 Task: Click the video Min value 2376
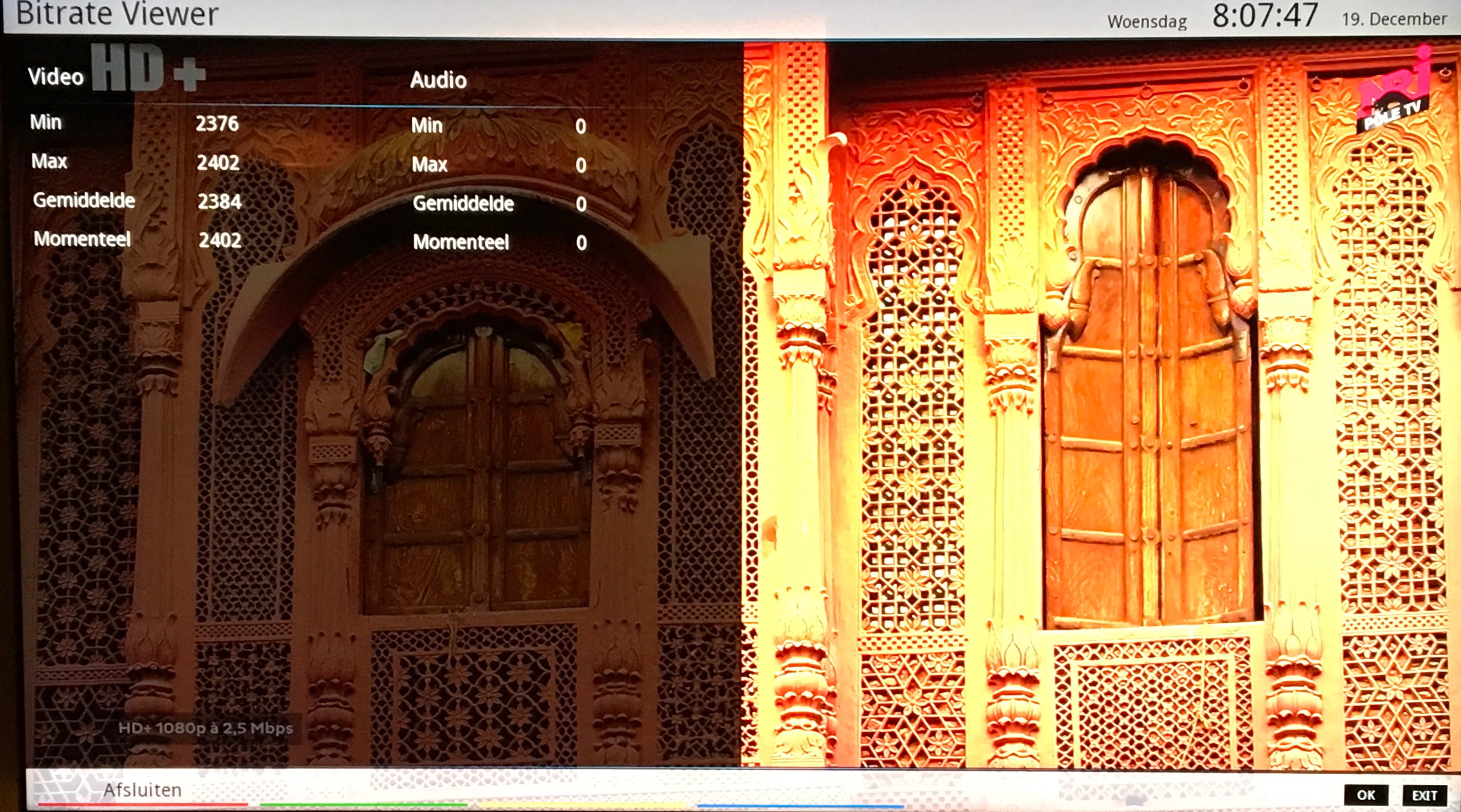click(x=217, y=124)
